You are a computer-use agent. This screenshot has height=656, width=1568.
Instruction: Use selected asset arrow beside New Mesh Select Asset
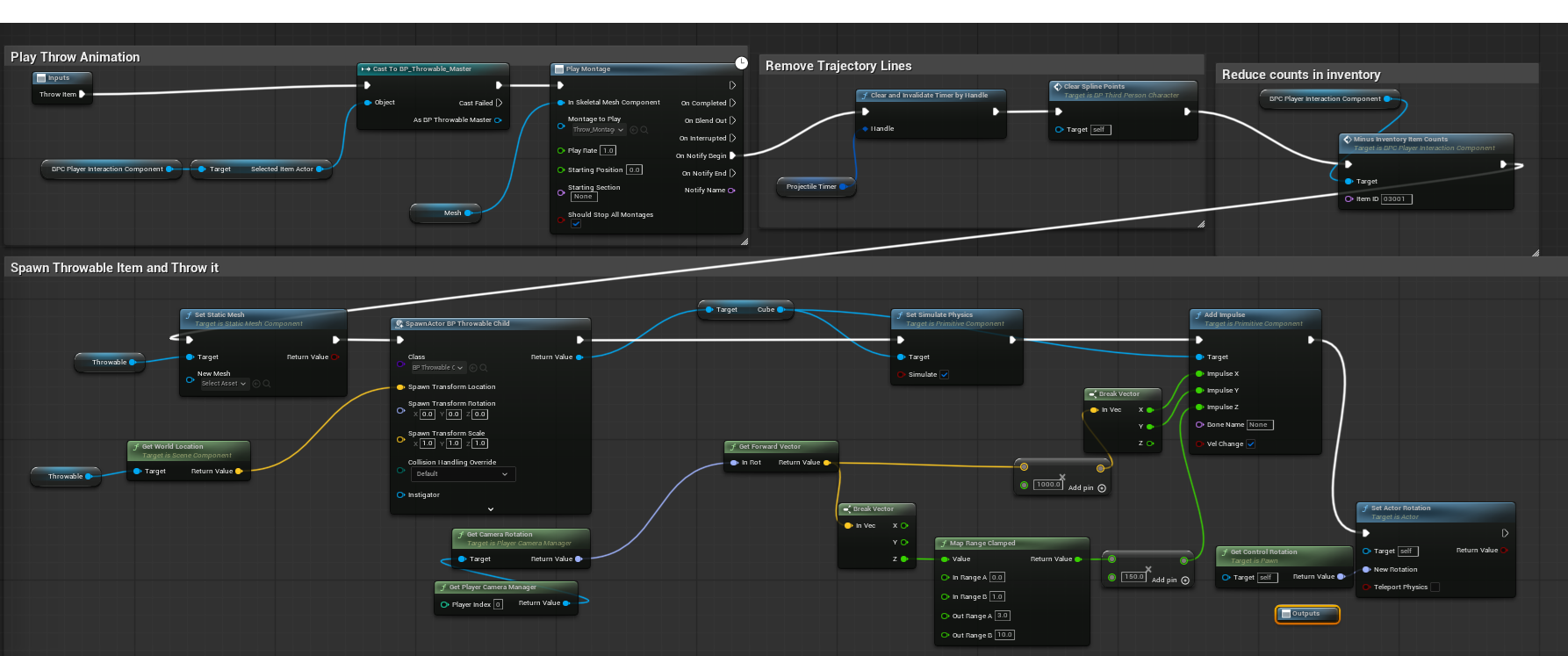point(256,384)
